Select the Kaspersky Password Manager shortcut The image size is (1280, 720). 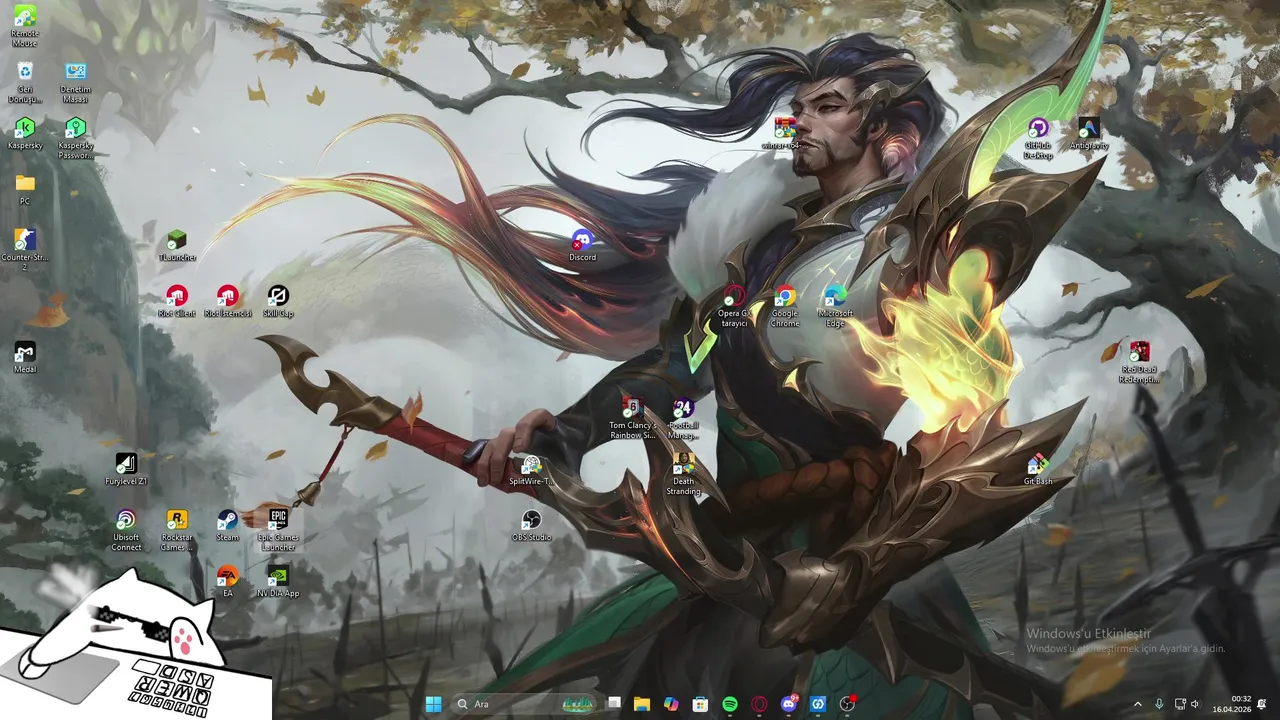(76, 138)
